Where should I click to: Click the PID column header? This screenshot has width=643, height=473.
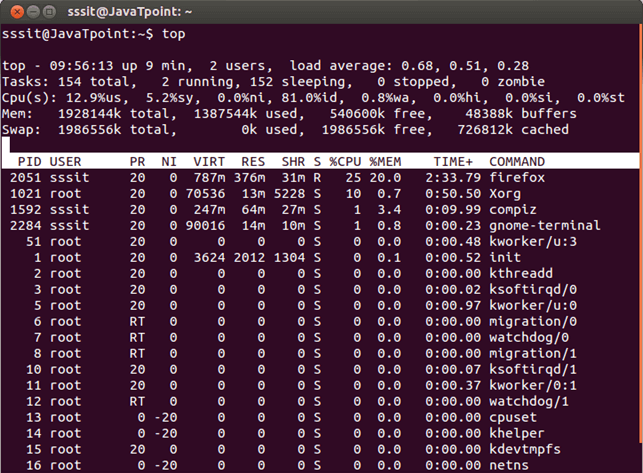tap(30, 162)
